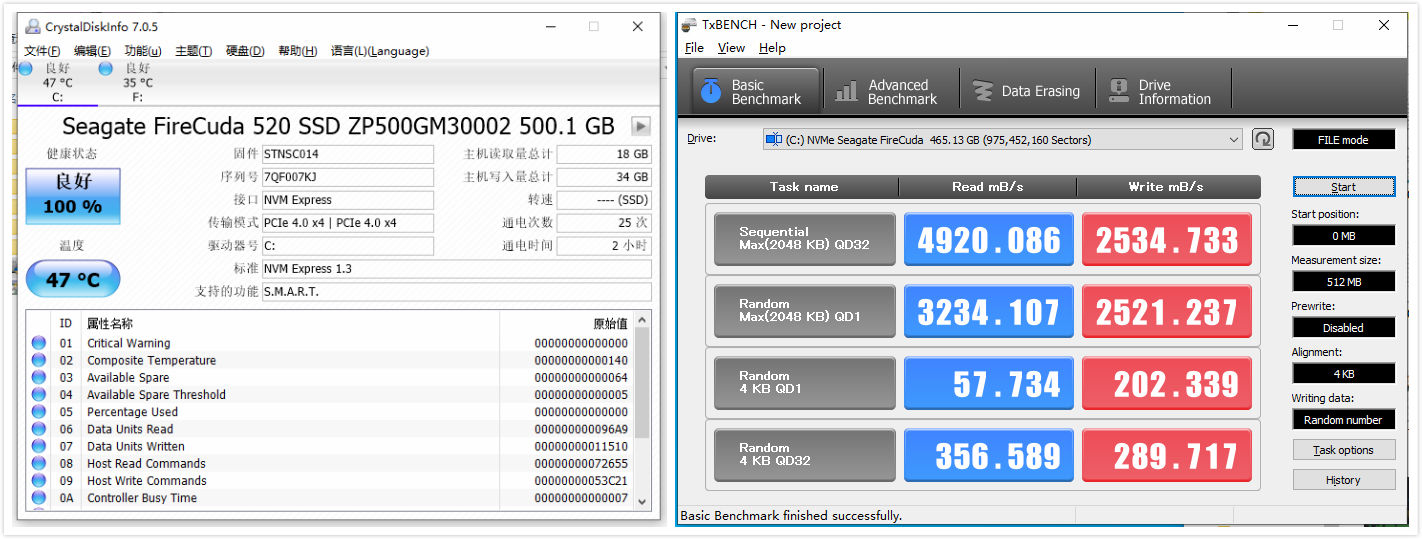The width and height of the screenshot is (1422, 539).
Task: Click the serial number field 7QF007KJ
Action: pyautogui.click(x=348, y=177)
